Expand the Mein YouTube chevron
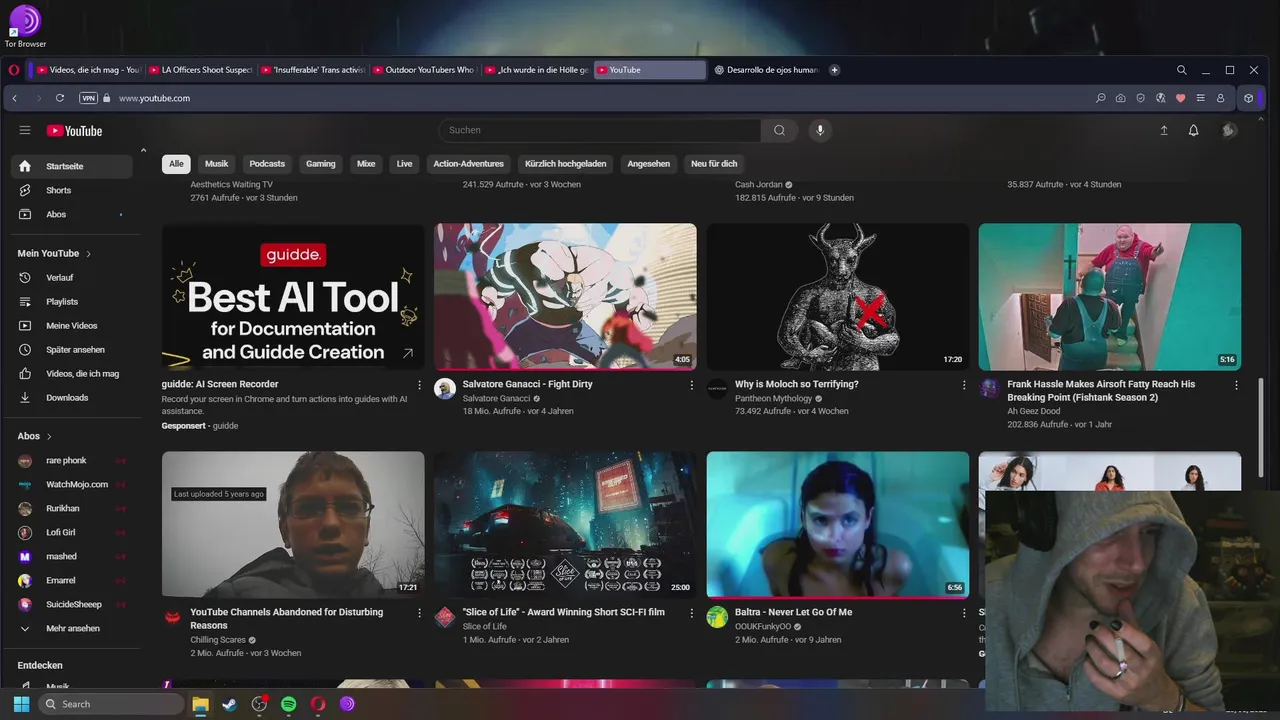The width and height of the screenshot is (1280, 720). 88,254
